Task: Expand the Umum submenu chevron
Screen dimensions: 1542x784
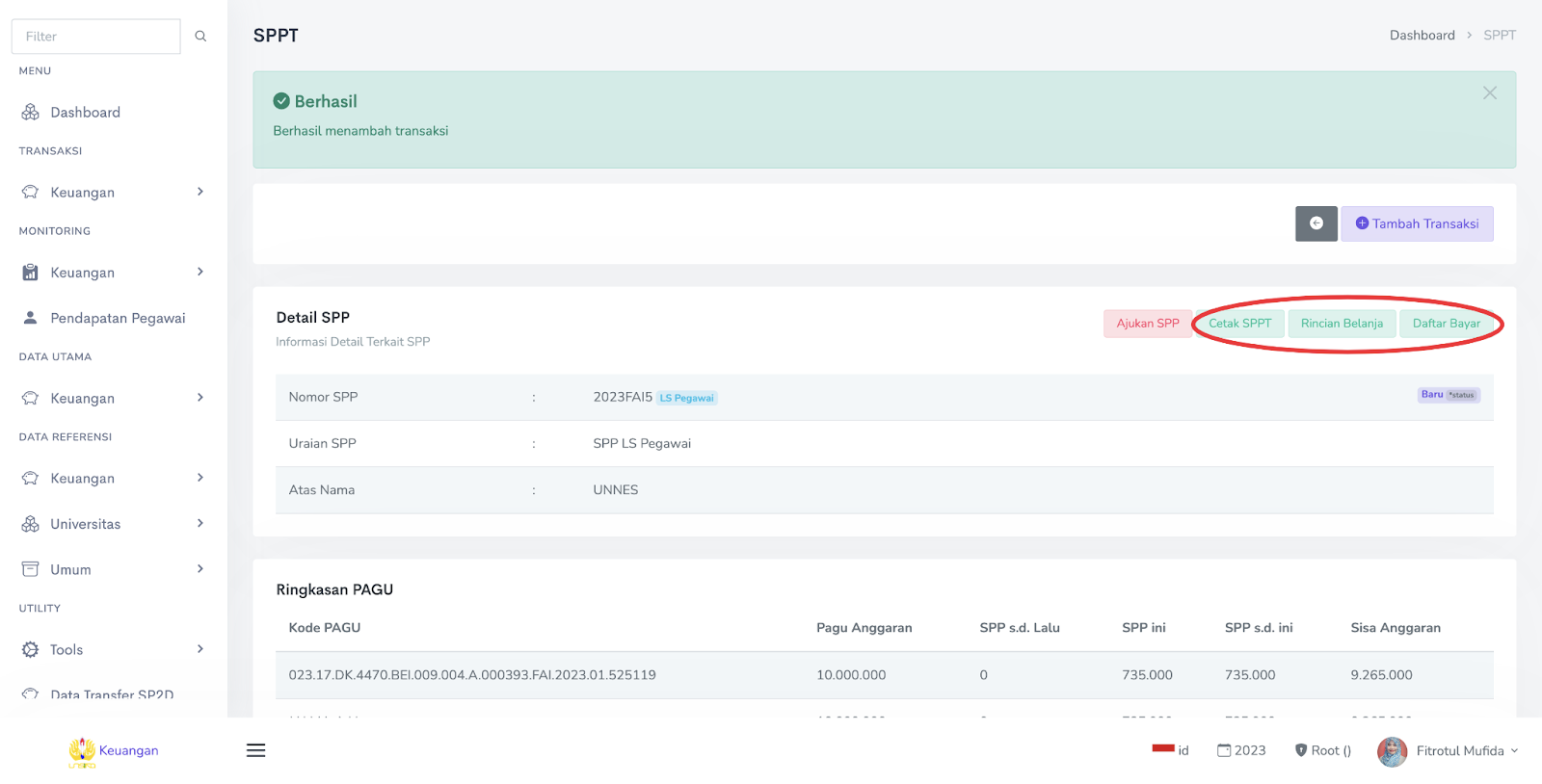Action: coord(200,568)
